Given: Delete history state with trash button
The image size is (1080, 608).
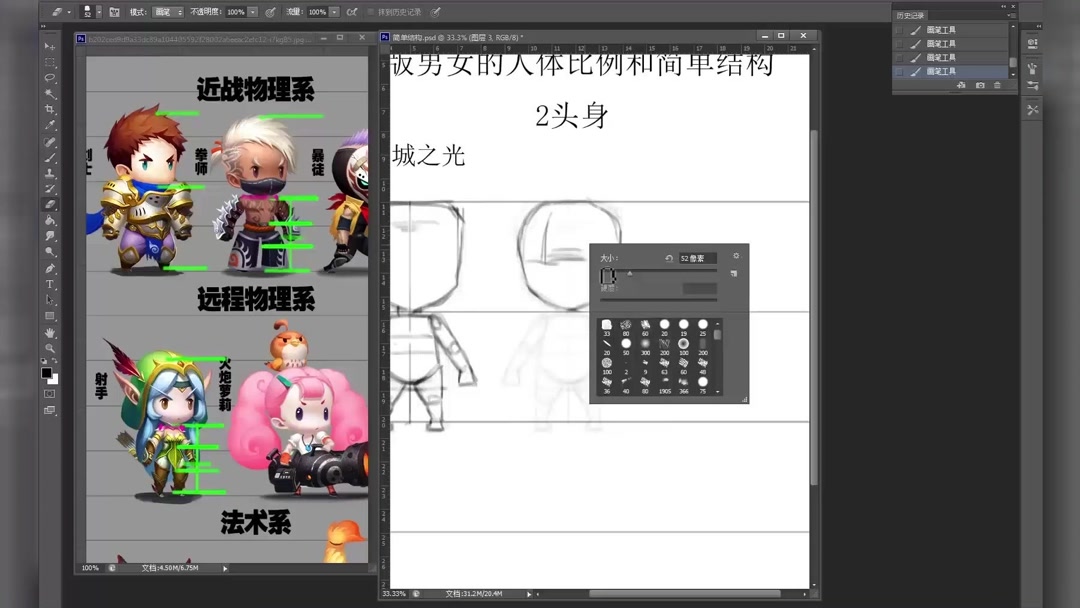Looking at the screenshot, I should pos(998,85).
